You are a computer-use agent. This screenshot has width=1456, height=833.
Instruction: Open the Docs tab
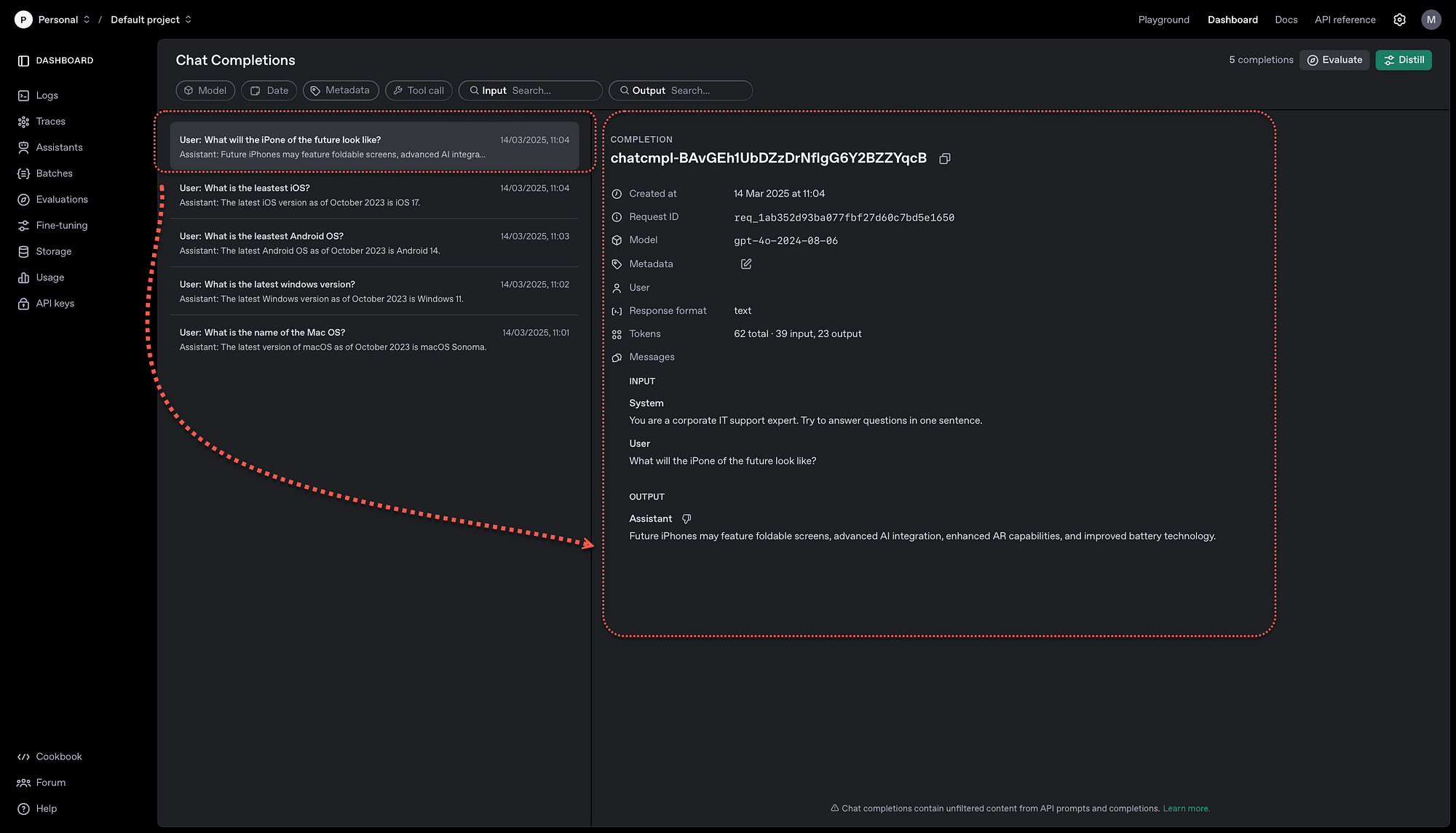pyautogui.click(x=1286, y=20)
